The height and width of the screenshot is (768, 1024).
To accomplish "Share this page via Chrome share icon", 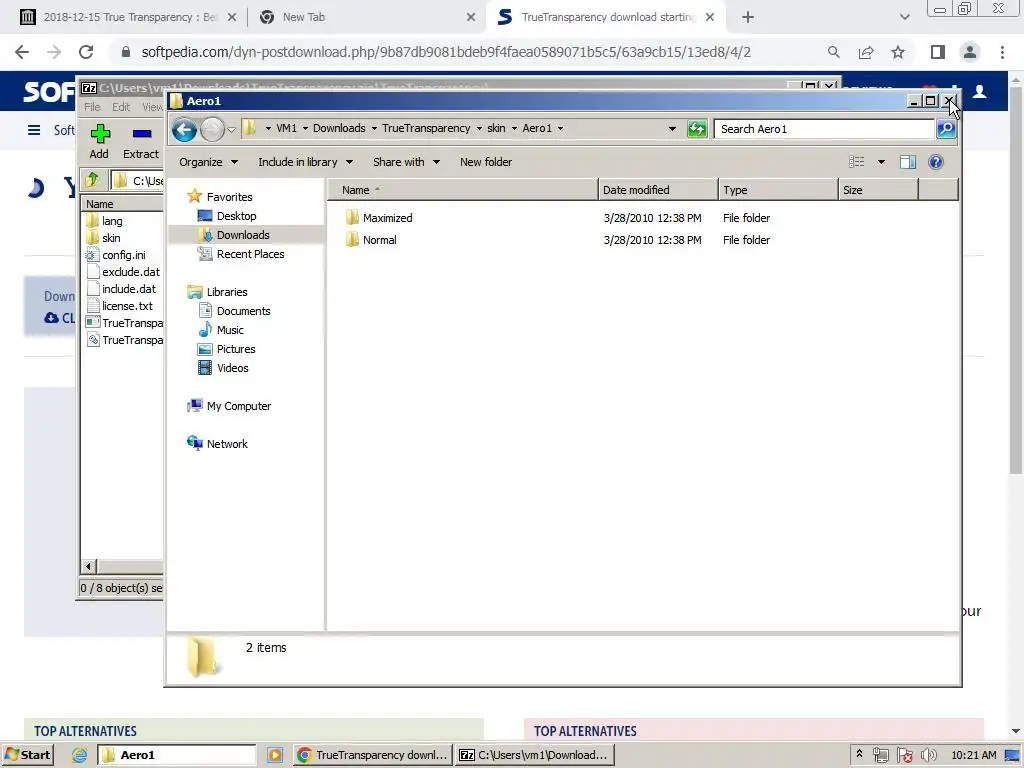I will pos(866,52).
